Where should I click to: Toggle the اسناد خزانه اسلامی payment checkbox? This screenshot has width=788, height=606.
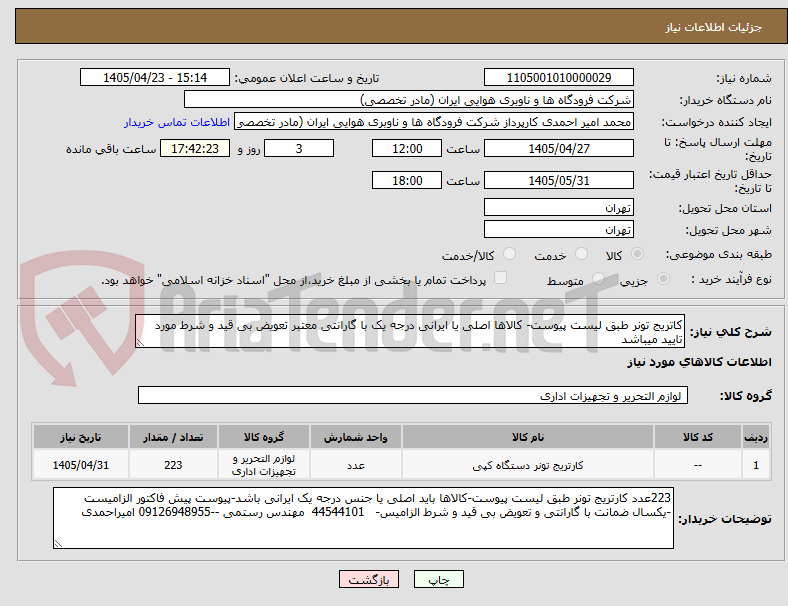(x=501, y=278)
